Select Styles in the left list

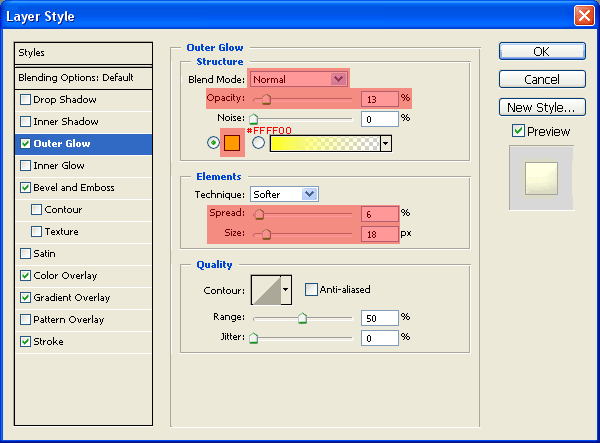pyautogui.click(x=83, y=53)
